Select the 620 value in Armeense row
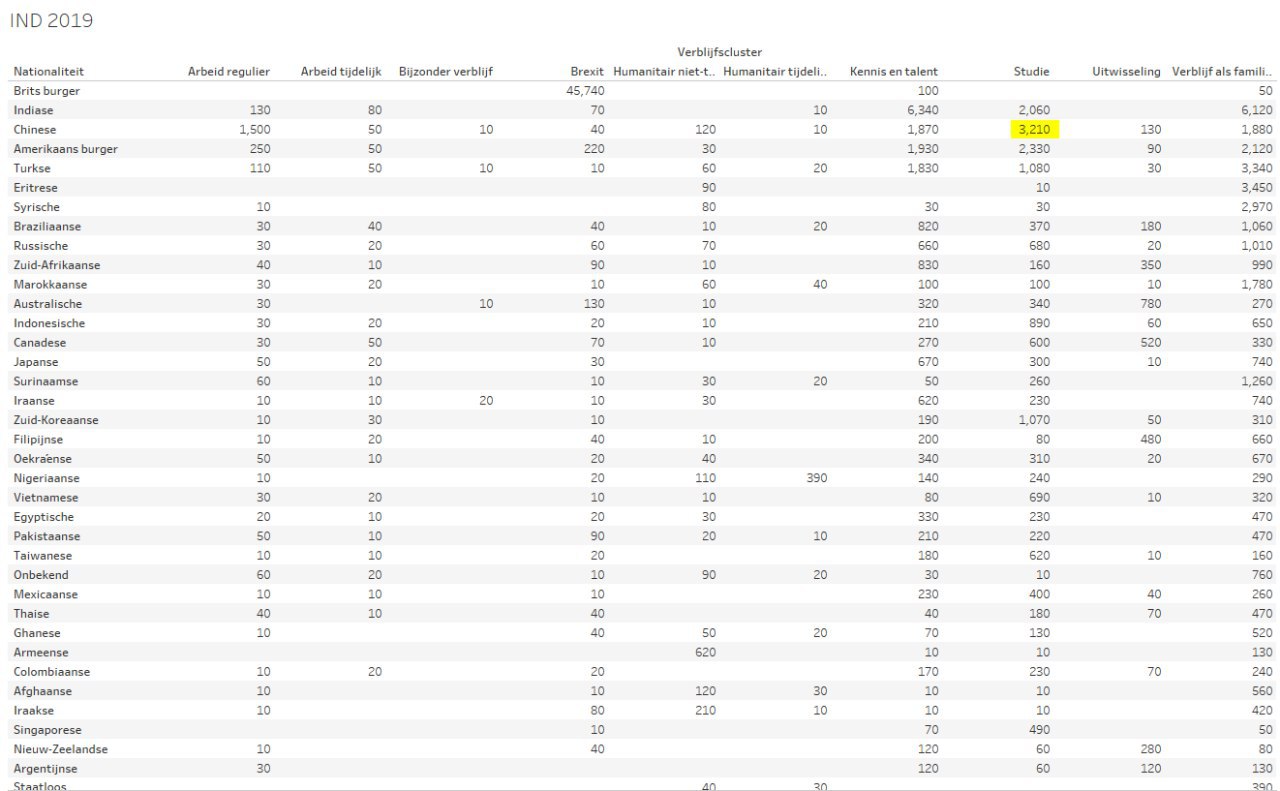1280x791 pixels. pyautogui.click(x=706, y=652)
